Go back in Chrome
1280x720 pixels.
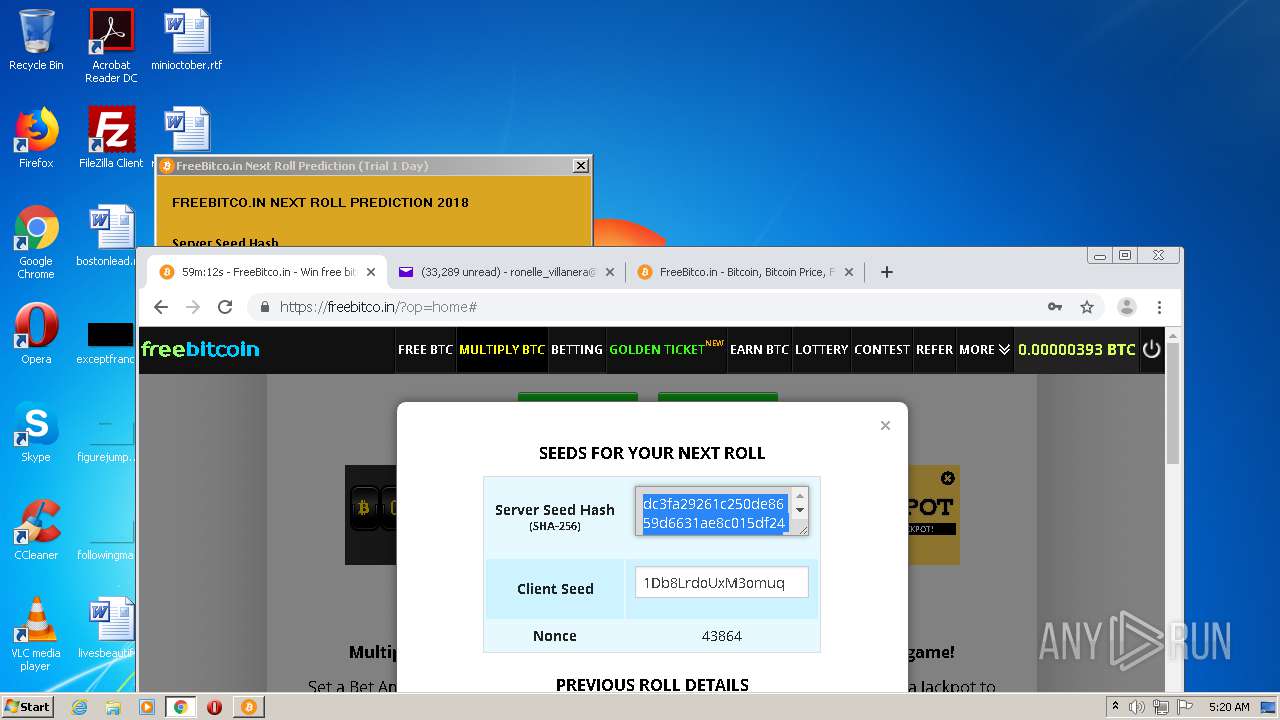(161, 307)
